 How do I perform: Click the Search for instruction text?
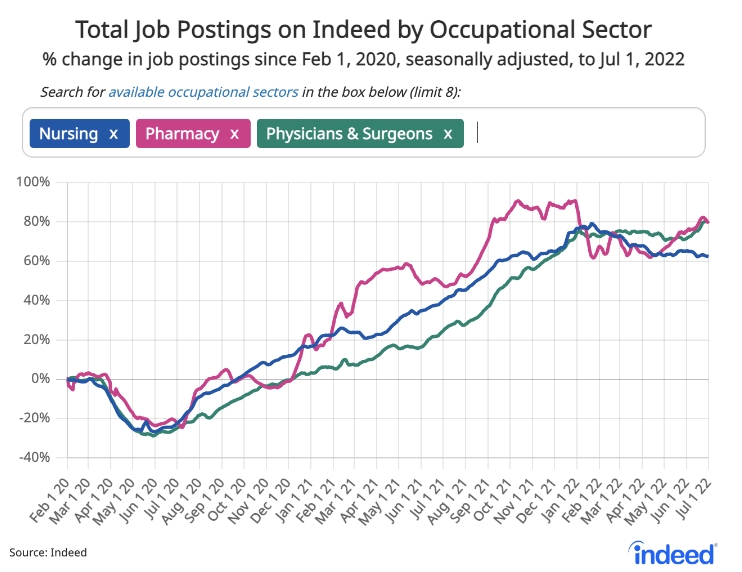pos(72,92)
